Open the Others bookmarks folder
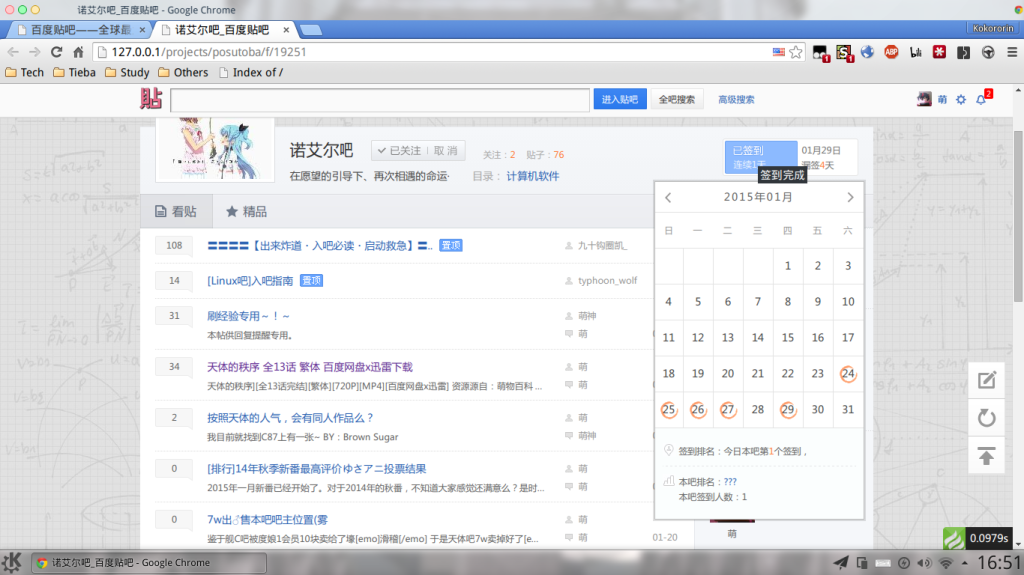 (183, 73)
